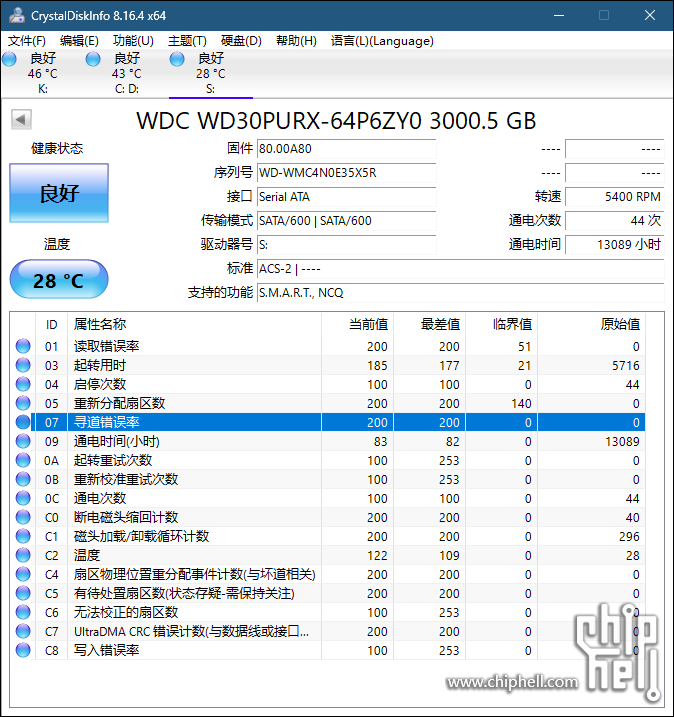Click the 接口 field showing Serial ATA
Screen dimensions: 674x717
(346, 197)
